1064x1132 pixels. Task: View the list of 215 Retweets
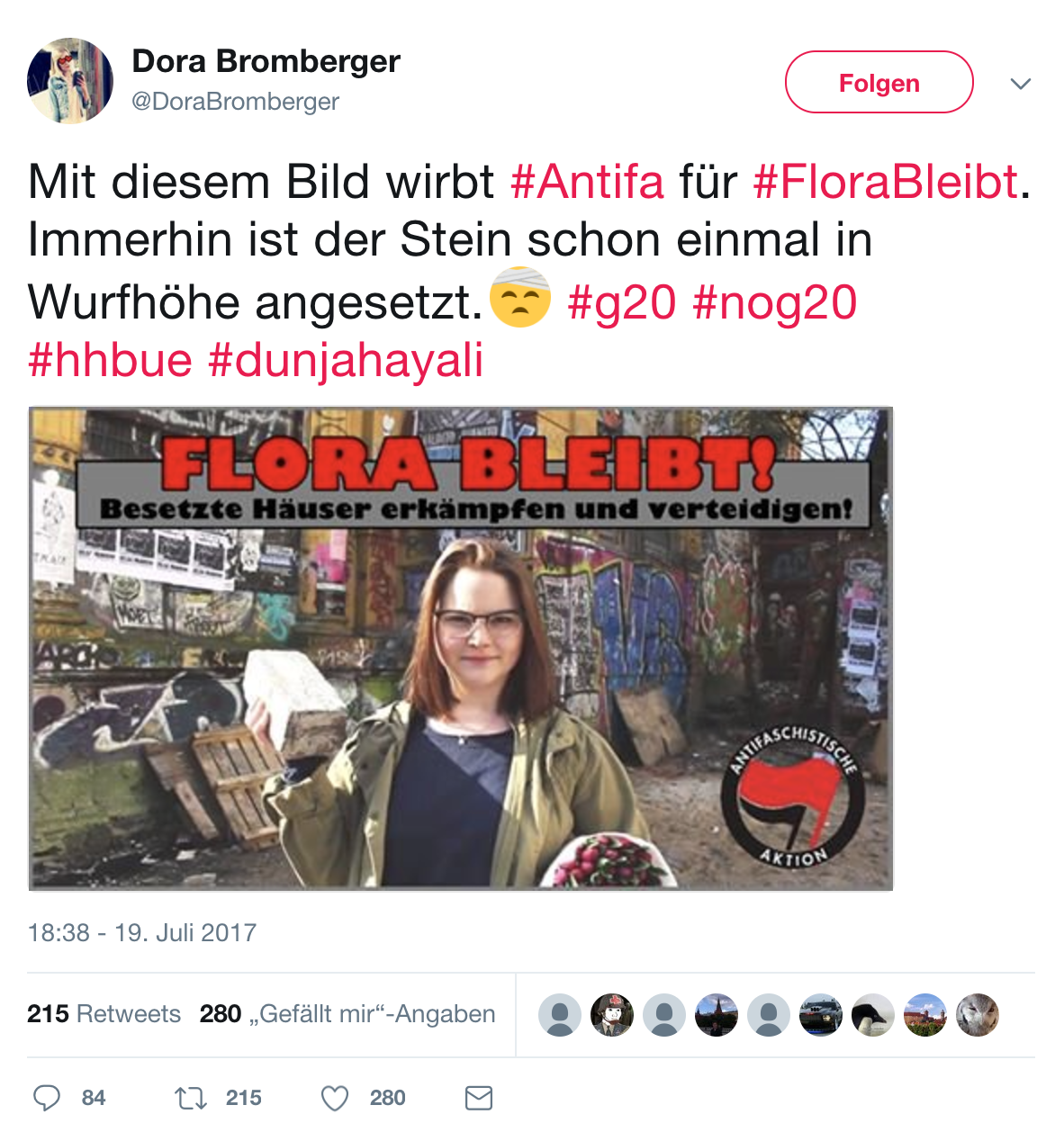coord(104,1014)
